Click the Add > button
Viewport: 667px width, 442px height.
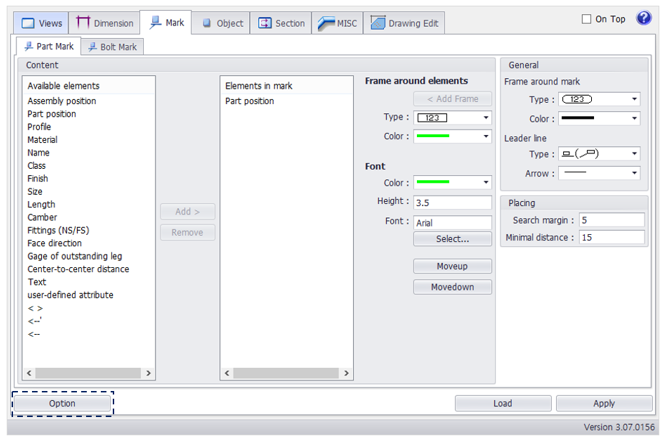(188, 211)
